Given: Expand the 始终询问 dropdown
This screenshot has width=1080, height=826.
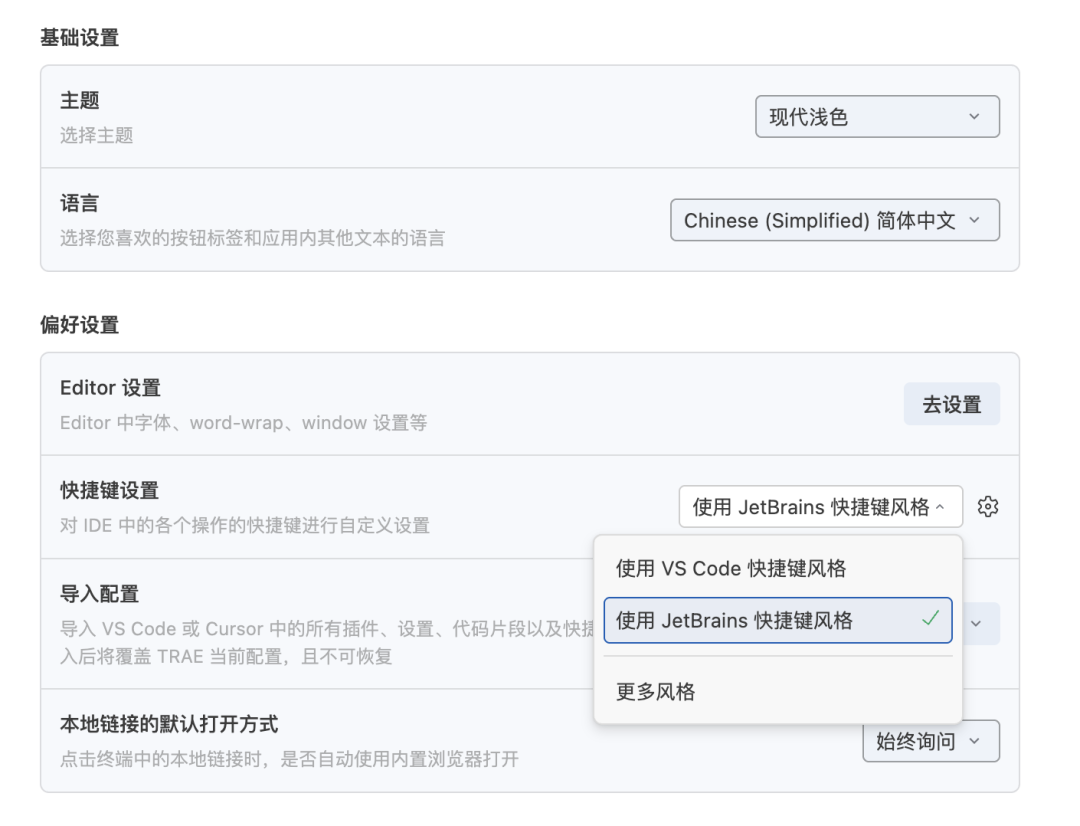Looking at the screenshot, I should tap(930, 741).
